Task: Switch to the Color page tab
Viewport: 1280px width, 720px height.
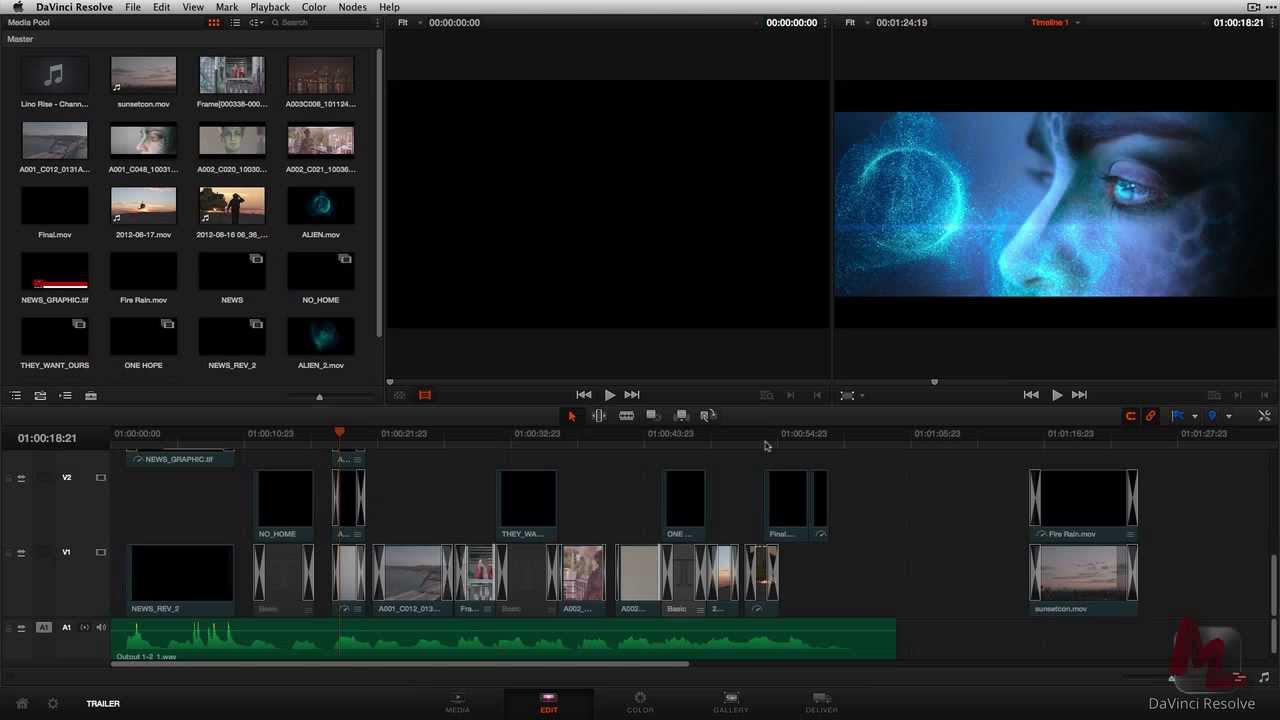Action: click(x=640, y=702)
